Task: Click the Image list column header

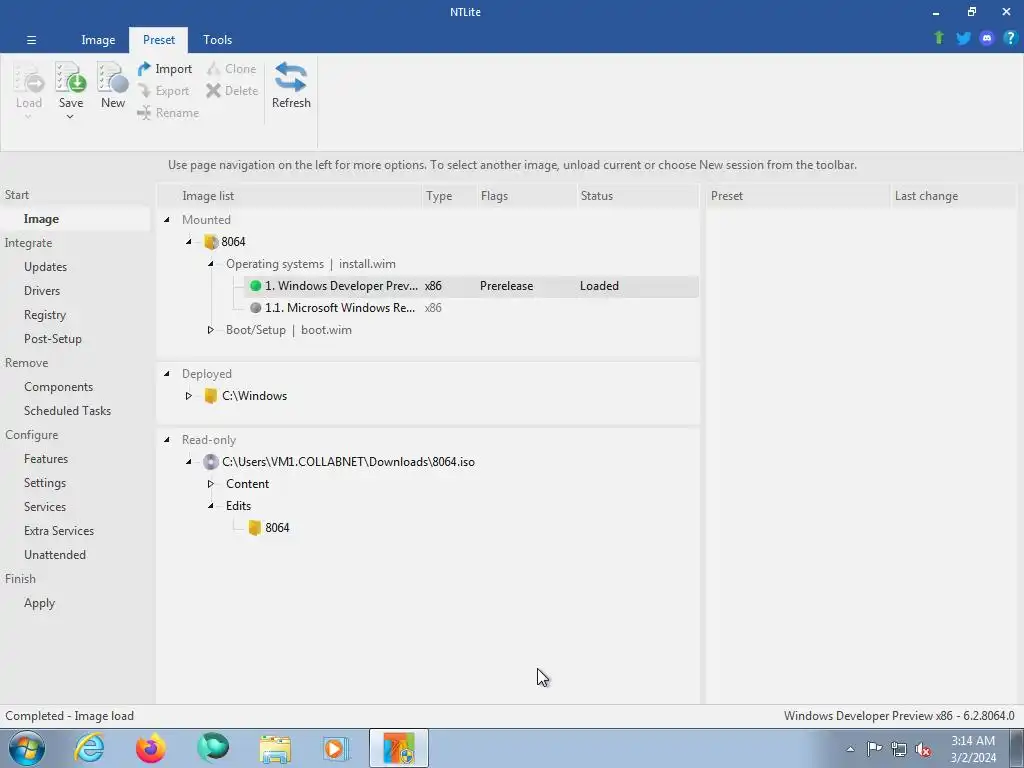Action: pos(290,196)
